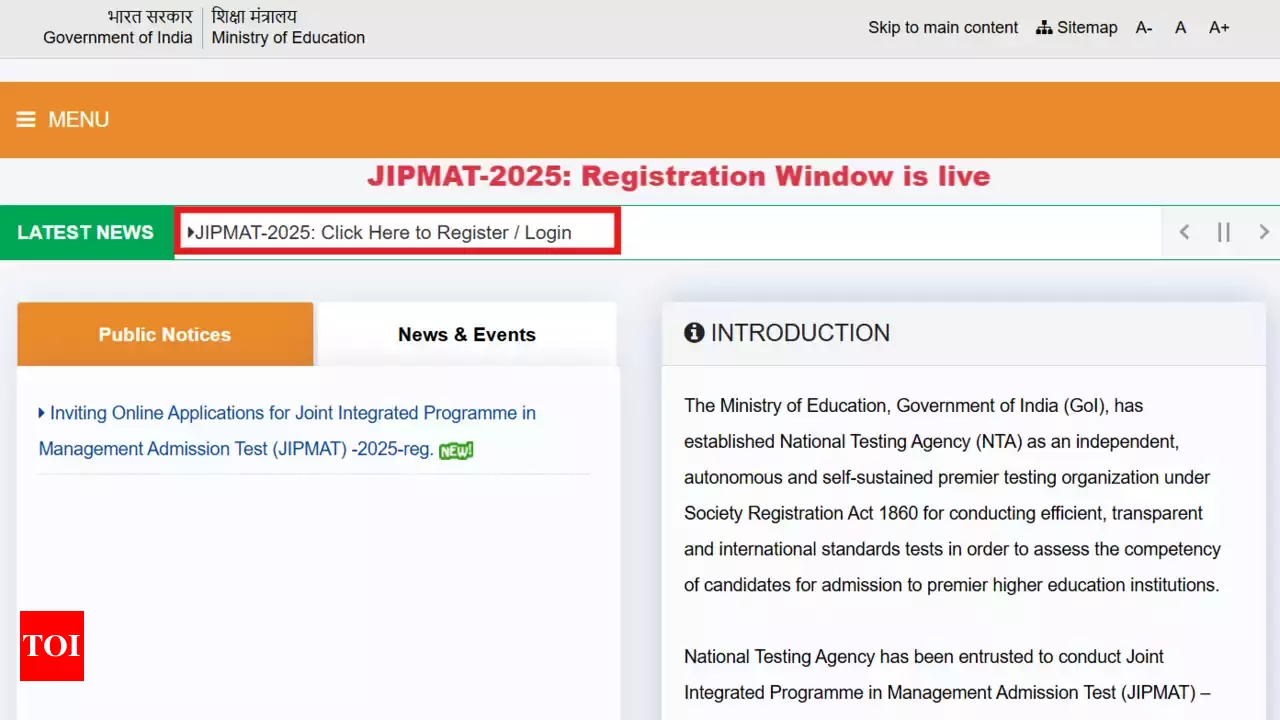This screenshot has width=1280, height=720.
Task: Click the Sitemap icon
Action: tap(1044, 28)
